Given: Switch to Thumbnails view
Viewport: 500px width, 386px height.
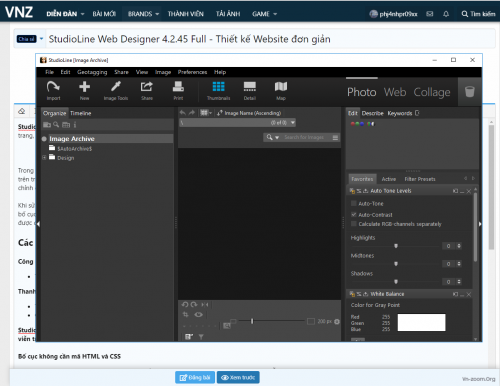Looking at the screenshot, I should click(x=219, y=87).
